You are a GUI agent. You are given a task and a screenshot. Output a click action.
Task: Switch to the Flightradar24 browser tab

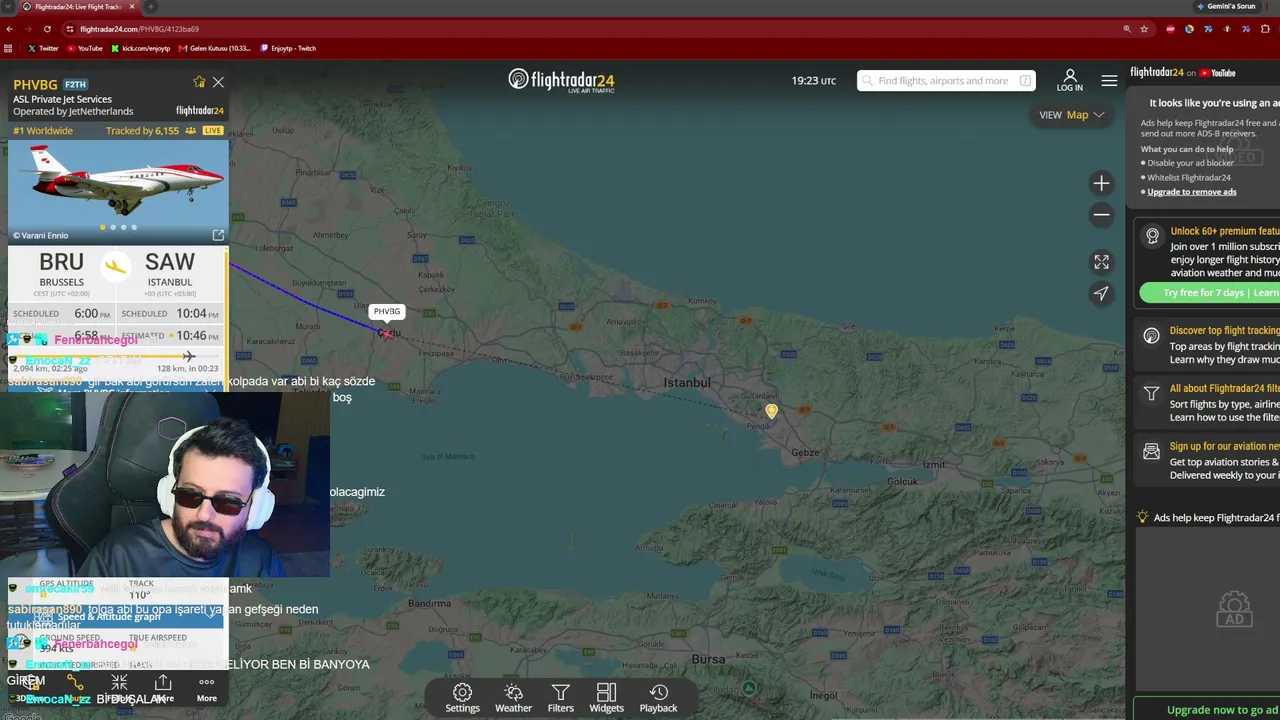click(x=78, y=6)
